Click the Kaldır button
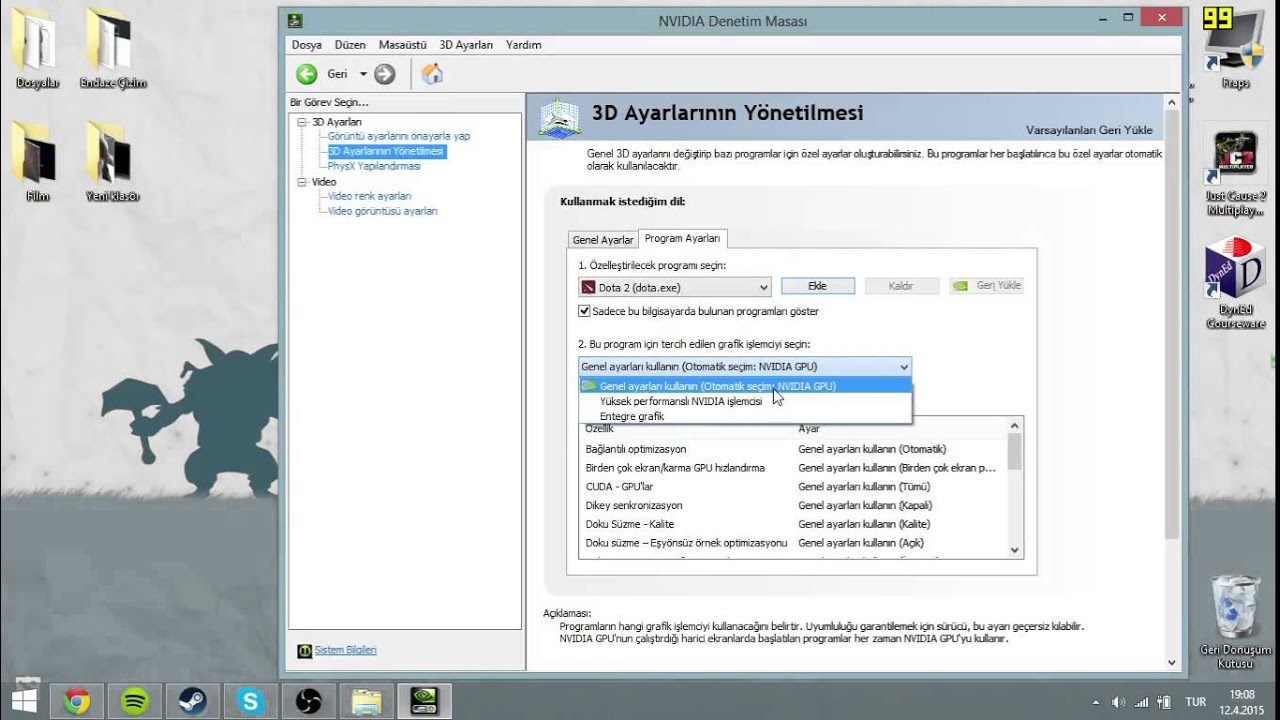 click(x=901, y=286)
